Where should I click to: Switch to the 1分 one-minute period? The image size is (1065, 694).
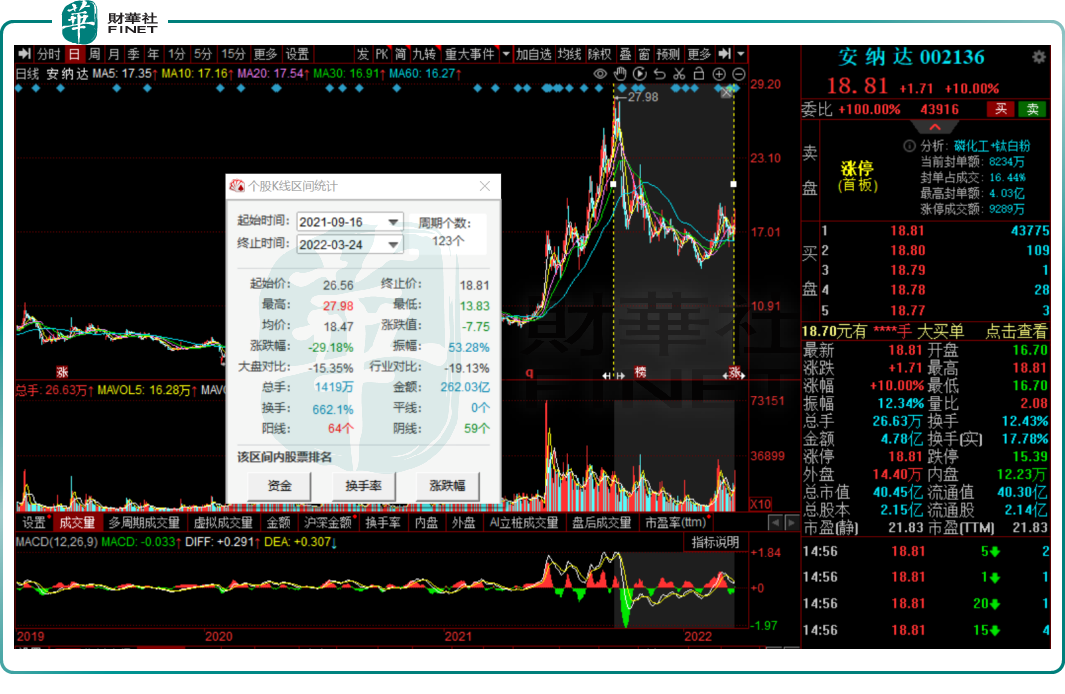click(177, 54)
